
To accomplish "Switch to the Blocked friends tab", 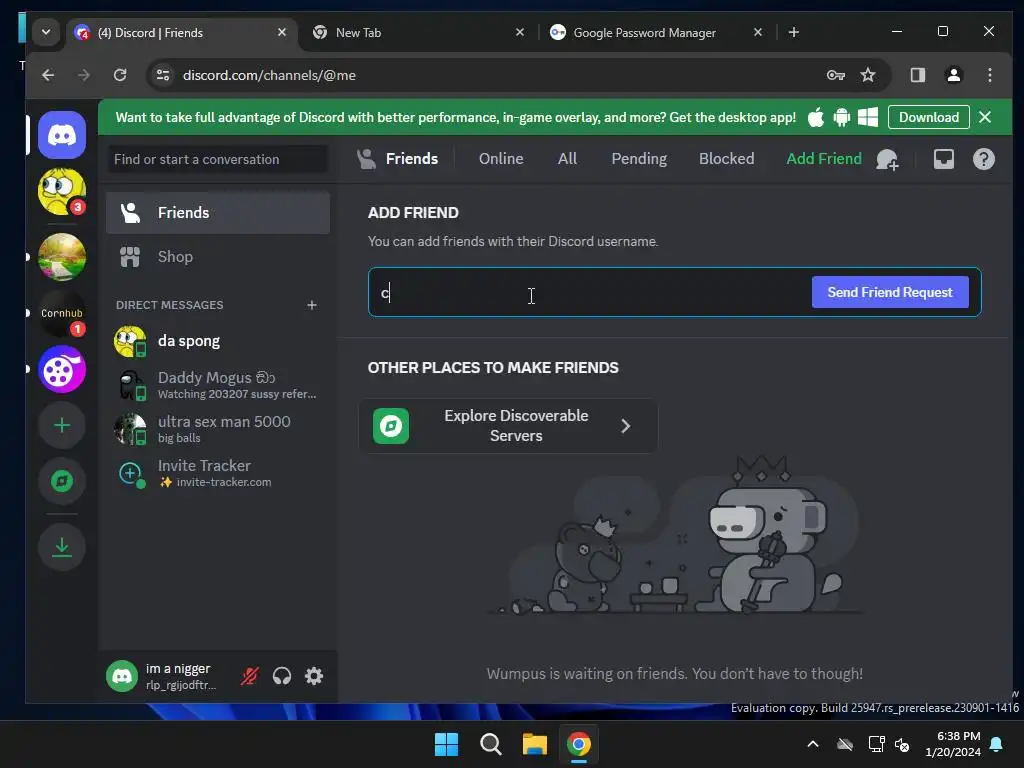I will click(726, 159).
